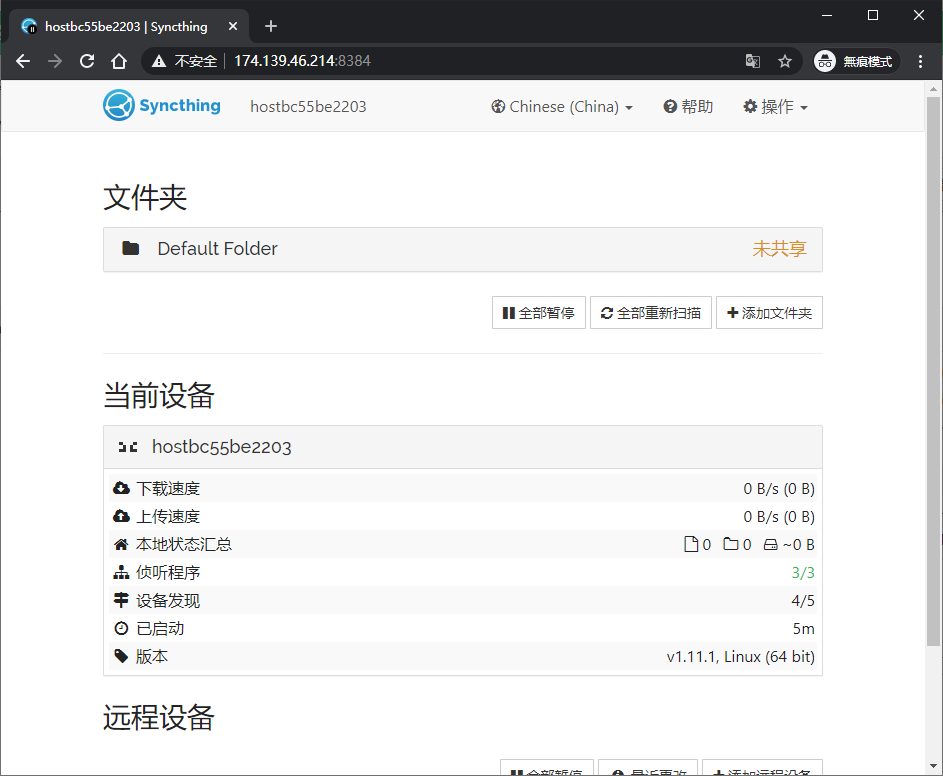The height and width of the screenshot is (776, 943).
Task: Click the 未共享 status text
Action: 779,248
